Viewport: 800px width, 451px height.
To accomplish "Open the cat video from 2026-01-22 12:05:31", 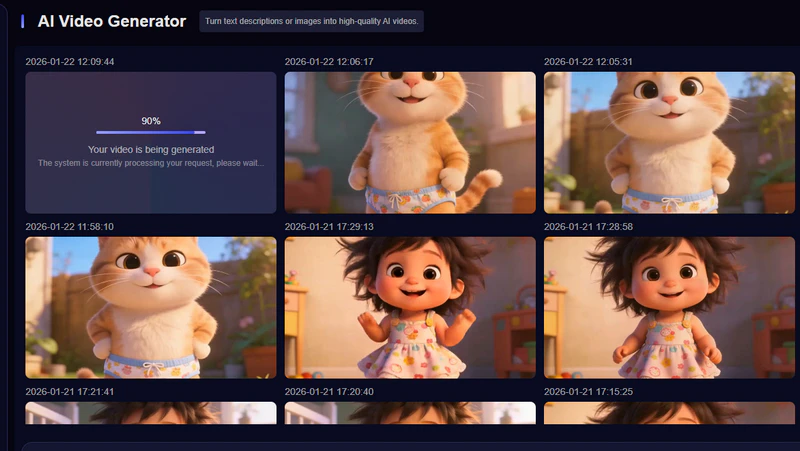I will [x=669, y=142].
